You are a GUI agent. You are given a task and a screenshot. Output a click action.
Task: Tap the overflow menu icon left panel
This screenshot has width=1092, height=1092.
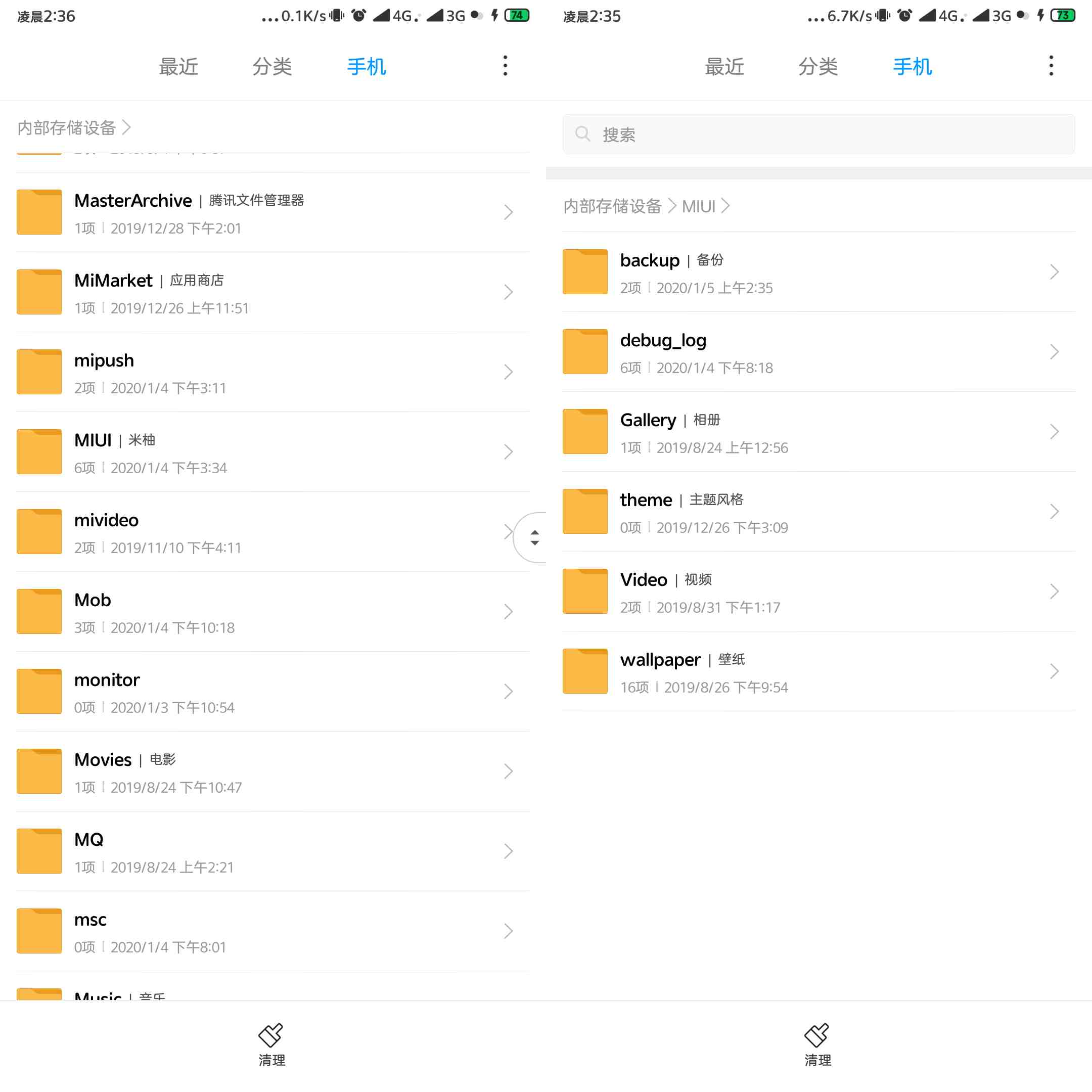[x=505, y=66]
